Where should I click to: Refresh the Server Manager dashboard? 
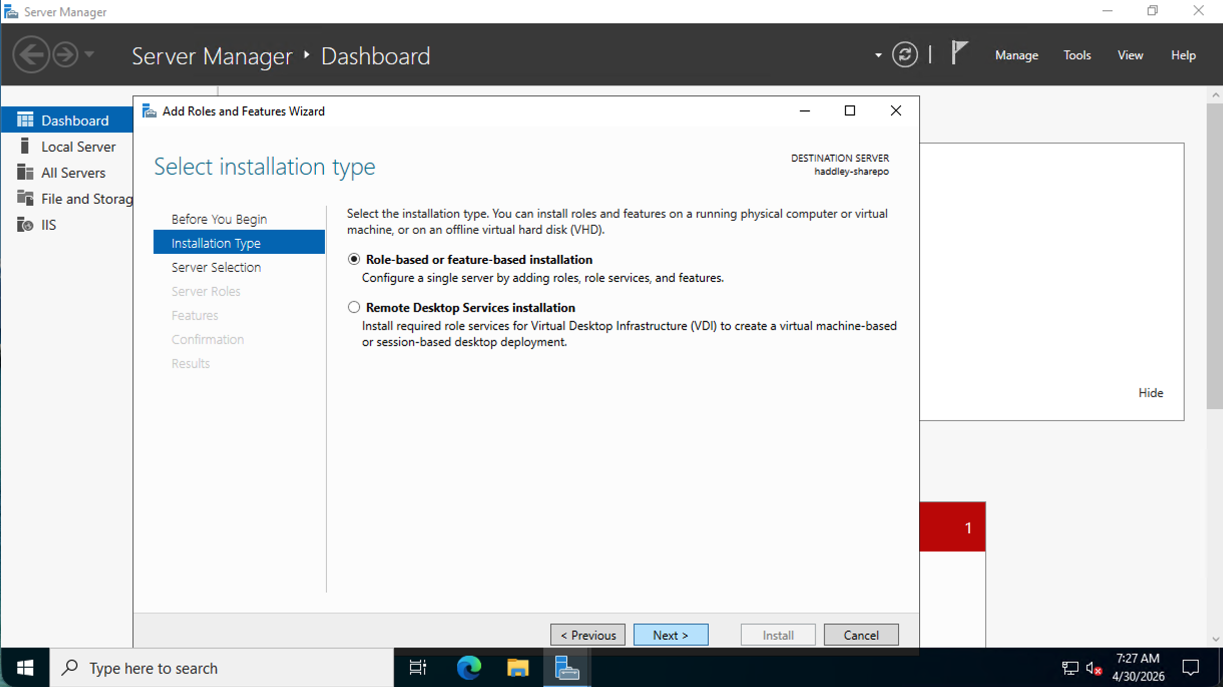point(905,55)
